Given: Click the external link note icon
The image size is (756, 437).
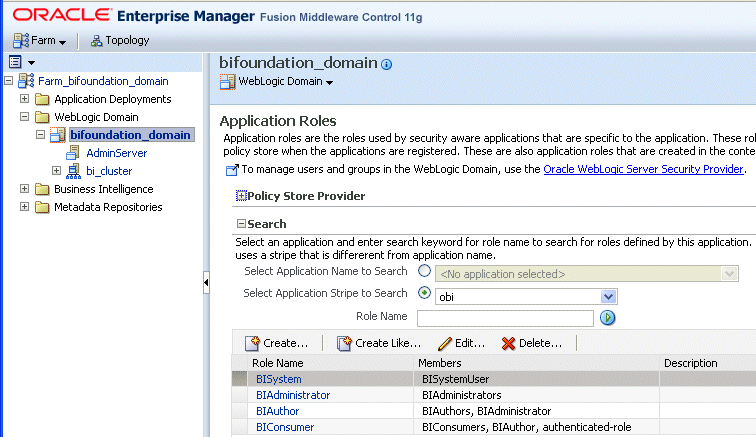Looking at the screenshot, I should pyautogui.click(x=232, y=170).
